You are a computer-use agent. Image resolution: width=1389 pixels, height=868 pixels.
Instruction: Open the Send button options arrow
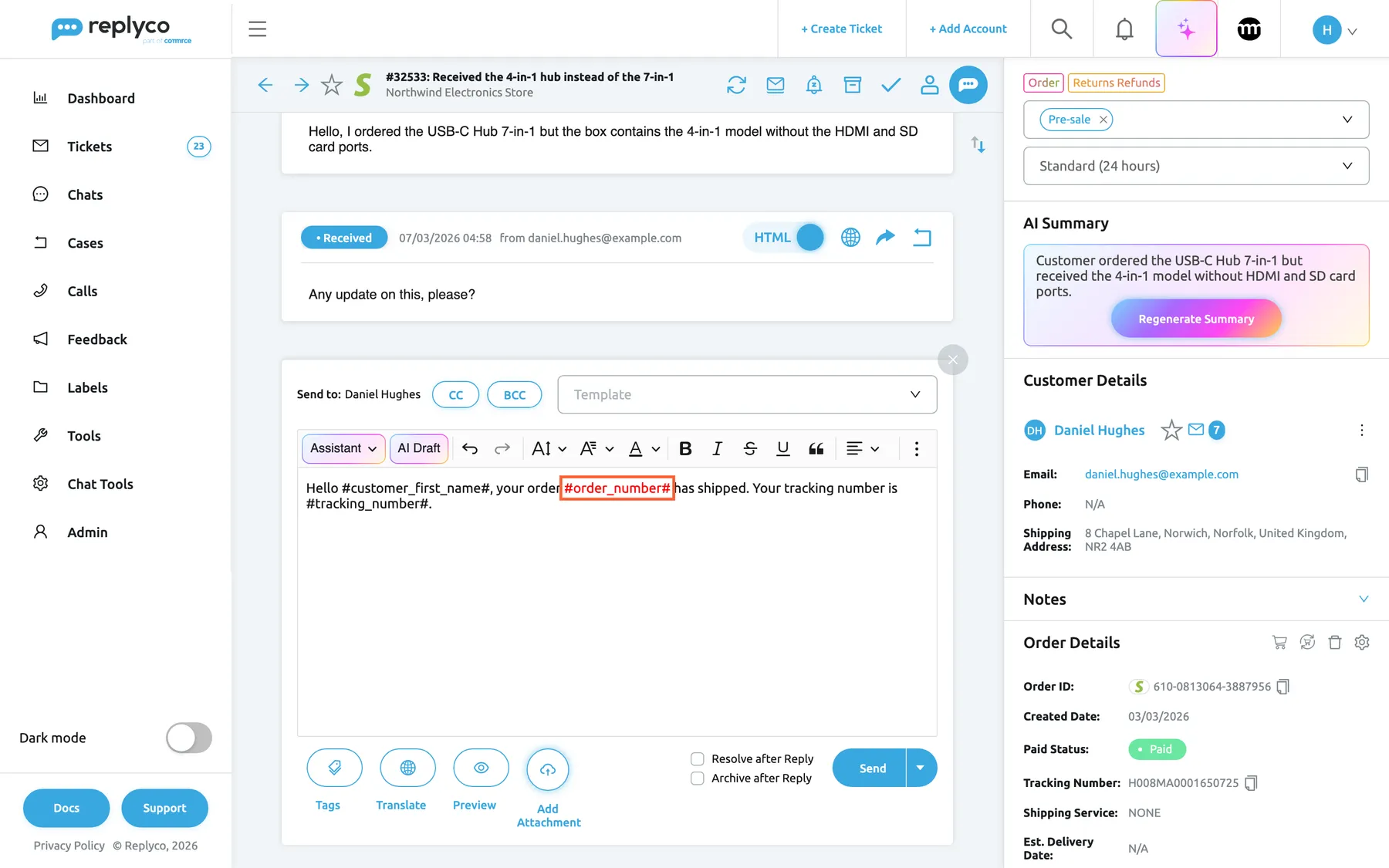pyautogui.click(x=921, y=768)
